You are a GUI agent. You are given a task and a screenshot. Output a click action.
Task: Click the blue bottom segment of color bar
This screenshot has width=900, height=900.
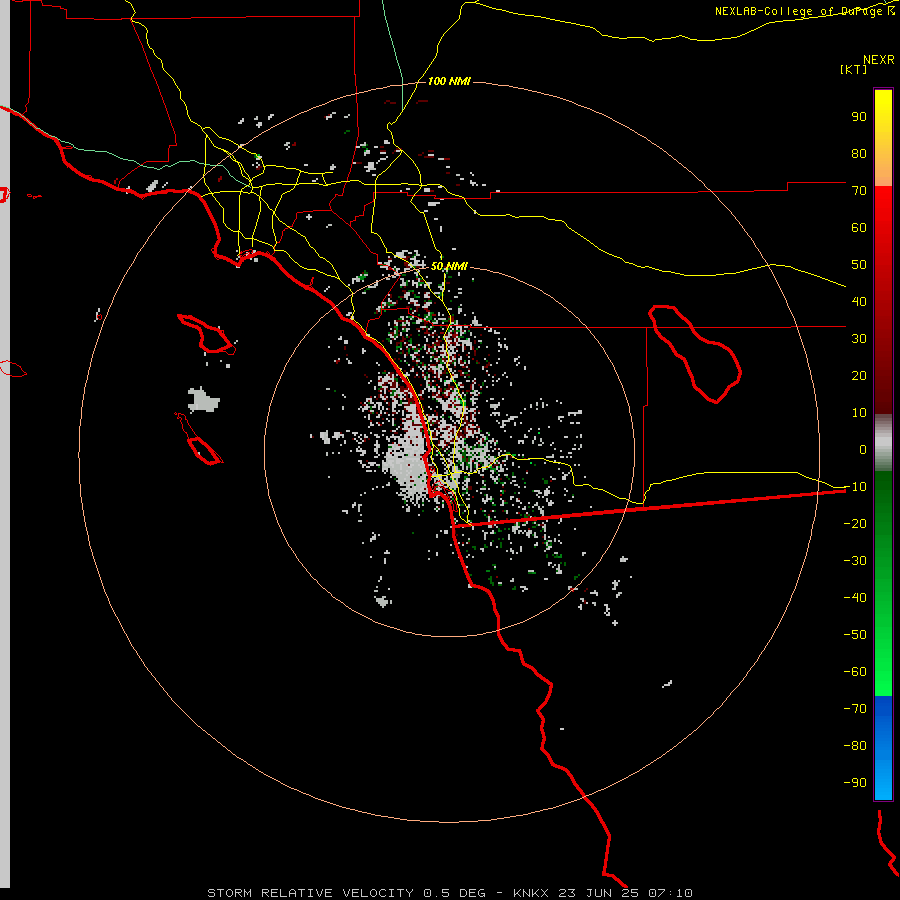click(883, 748)
